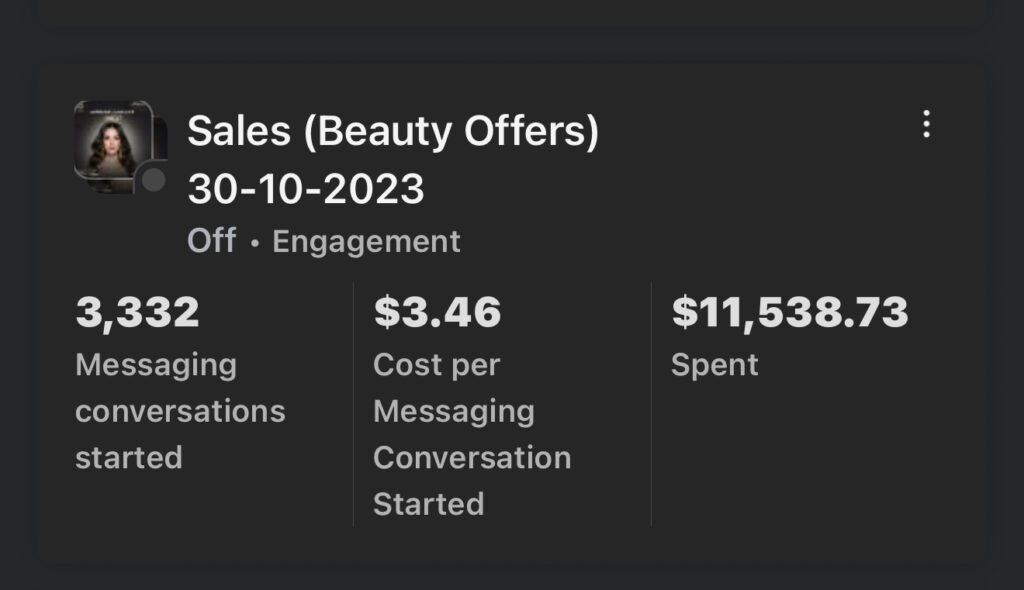Click the Spent metric label
This screenshot has height=590, width=1024.
[x=714, y=365]
